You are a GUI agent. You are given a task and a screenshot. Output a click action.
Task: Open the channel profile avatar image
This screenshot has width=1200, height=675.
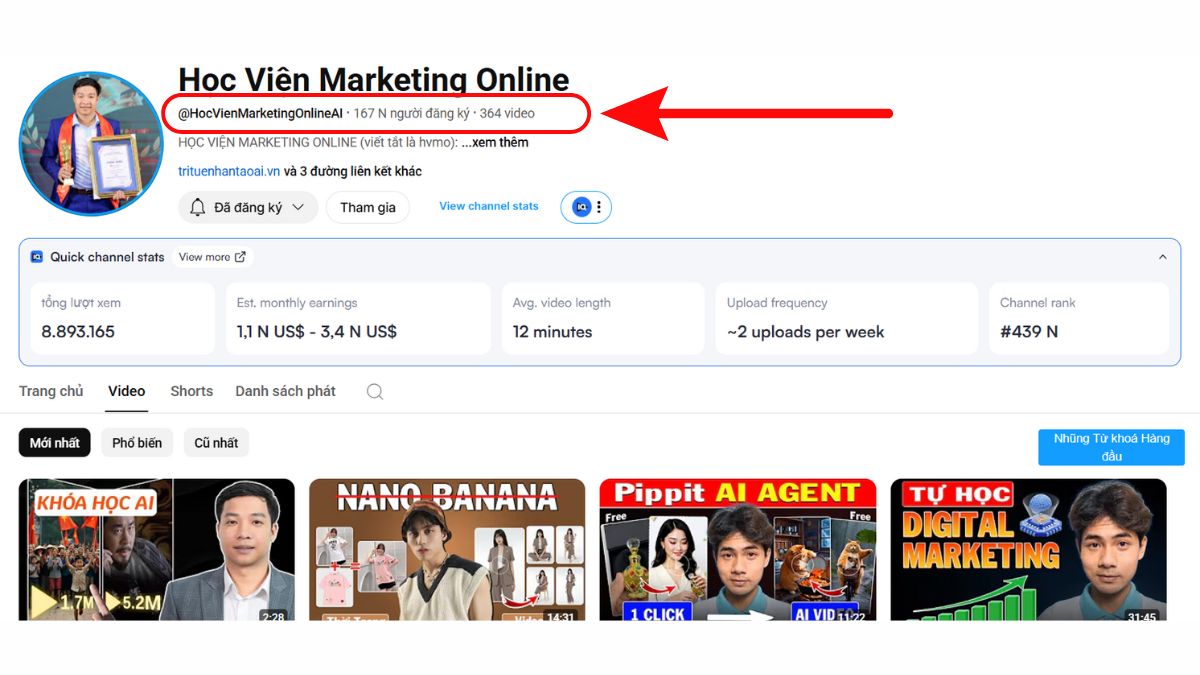point(91,143)
